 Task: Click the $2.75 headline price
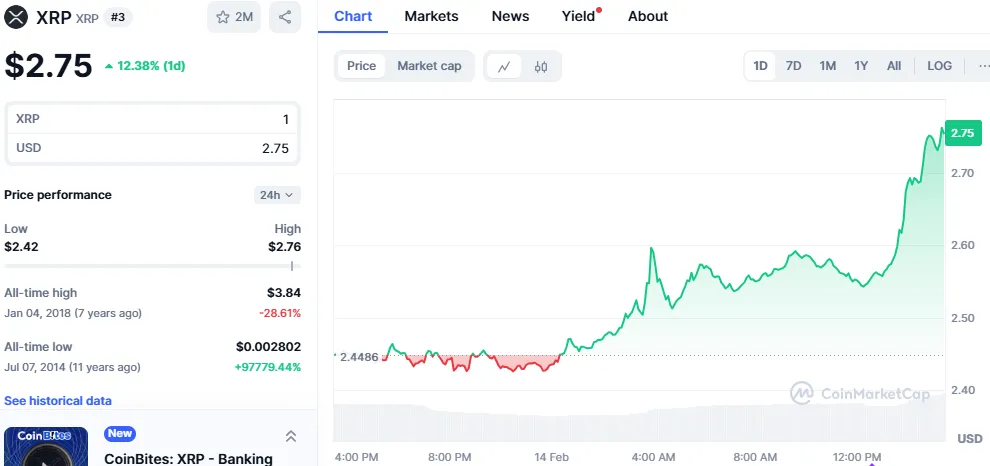tap(49, 66)
